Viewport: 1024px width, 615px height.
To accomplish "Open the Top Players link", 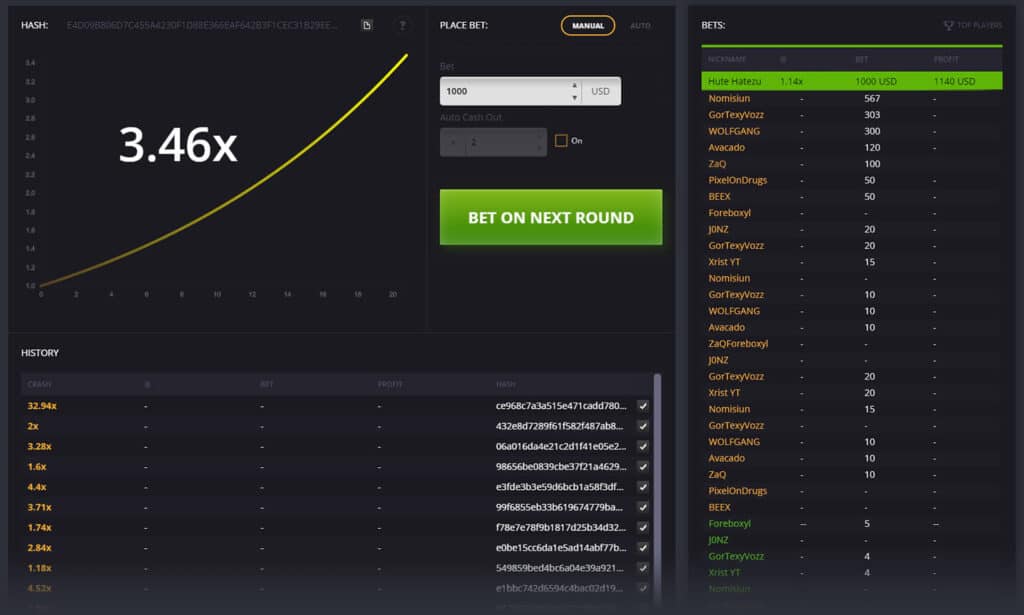I will tap(979, 25).
